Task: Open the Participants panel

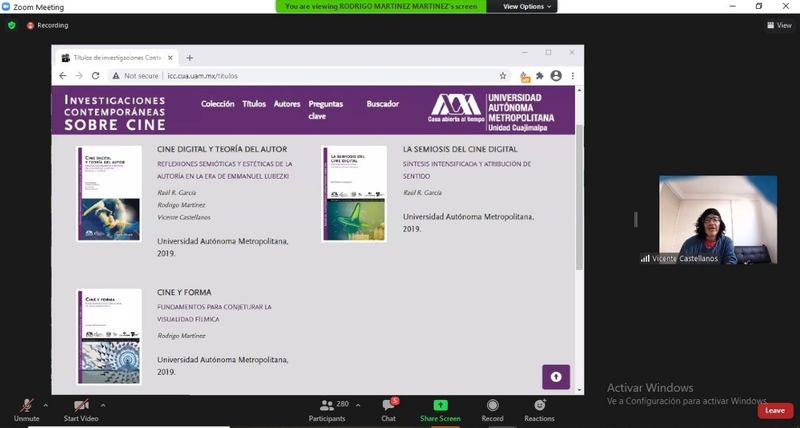Action: coord(328,411)
